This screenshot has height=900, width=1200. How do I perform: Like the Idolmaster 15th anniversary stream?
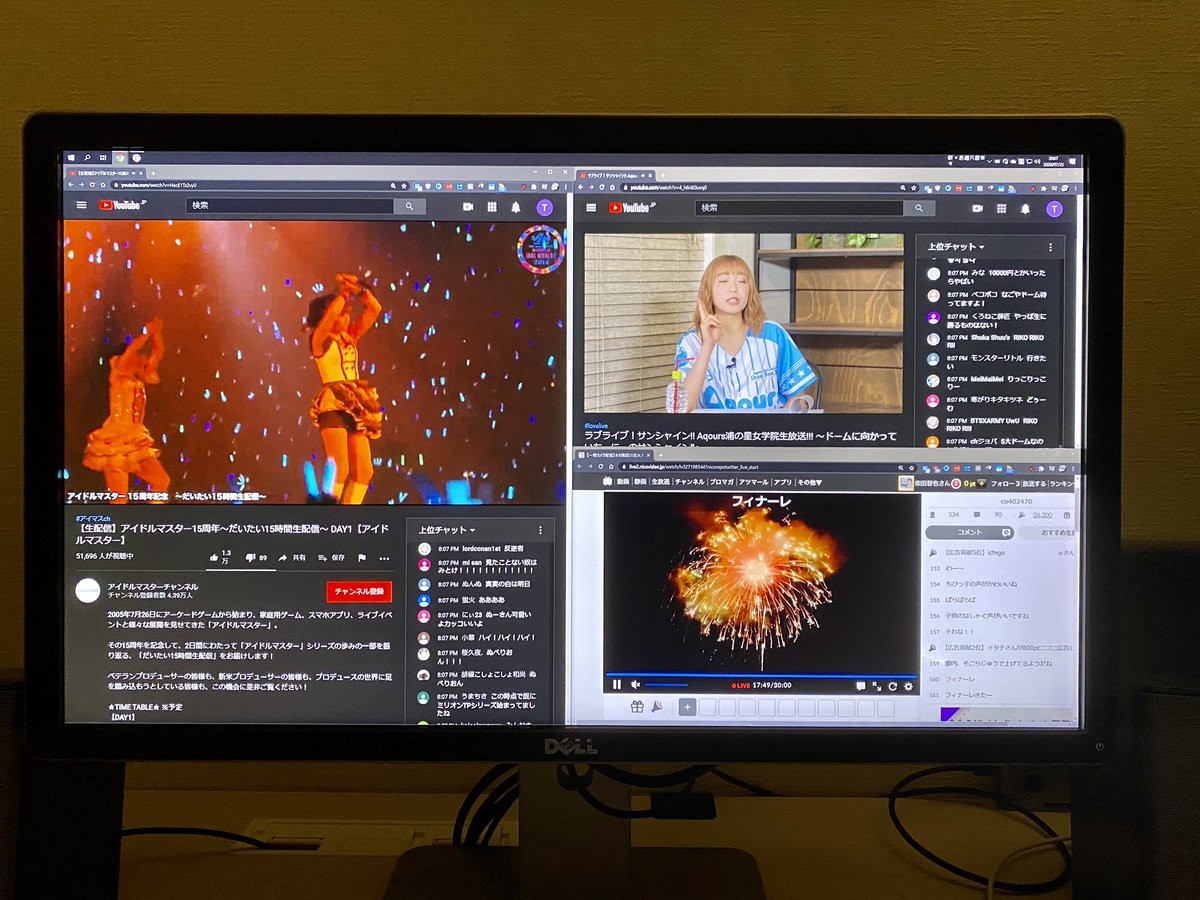pos(219,557)
